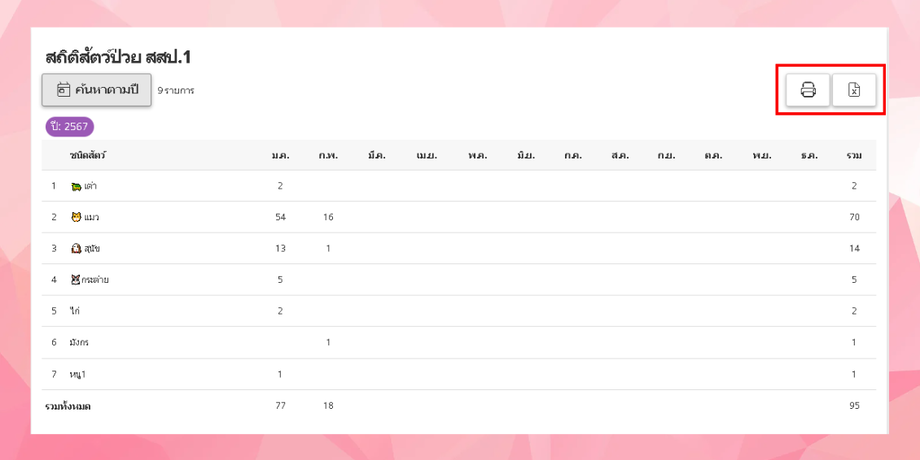This screenshot has width=920, height=460.
Task: Click the turtle icon in row 1
Action: [x=76, y=186]
